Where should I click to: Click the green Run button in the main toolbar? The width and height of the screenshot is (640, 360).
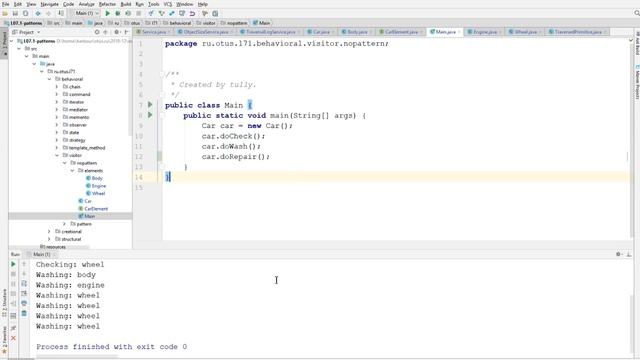point(108,13)
